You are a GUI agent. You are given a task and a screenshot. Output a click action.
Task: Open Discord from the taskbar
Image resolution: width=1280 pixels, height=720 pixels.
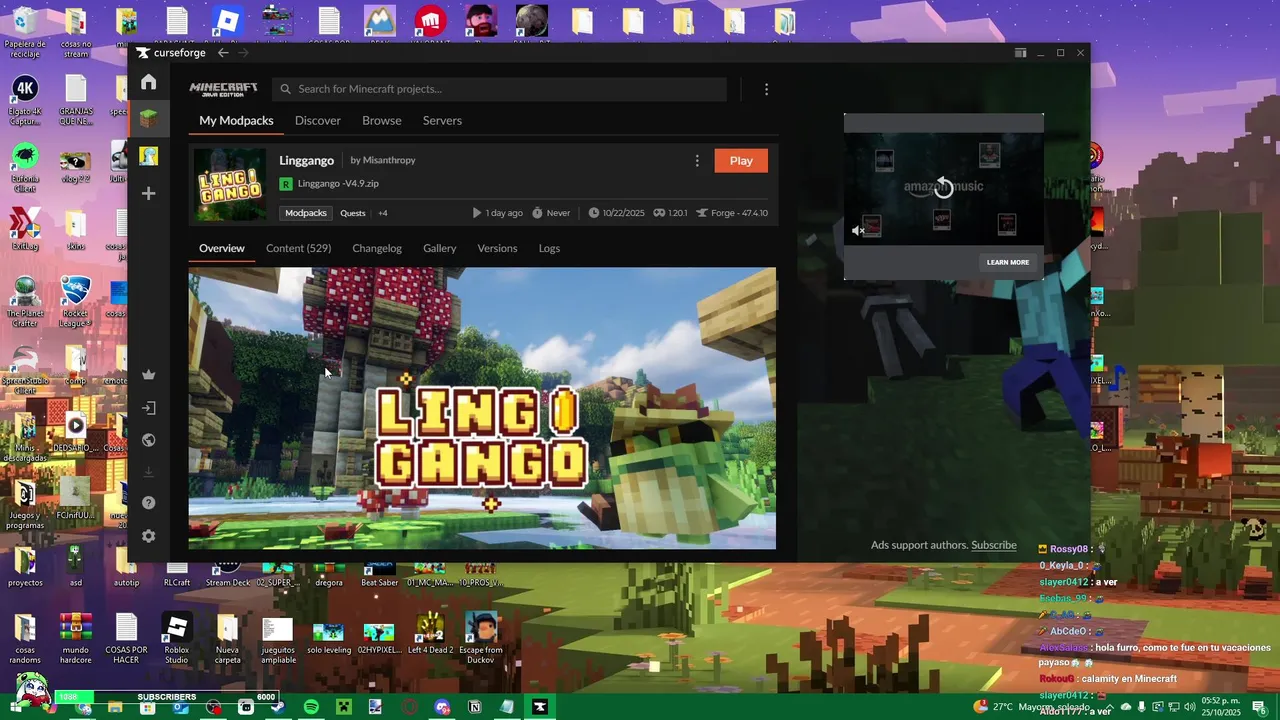(442, 707)
